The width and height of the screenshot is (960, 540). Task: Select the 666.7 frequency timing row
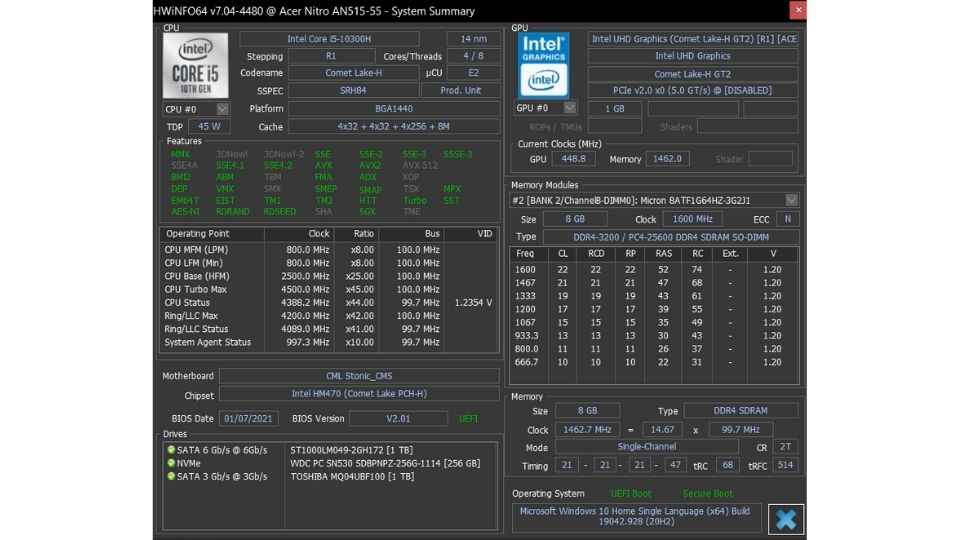(654, 362)
